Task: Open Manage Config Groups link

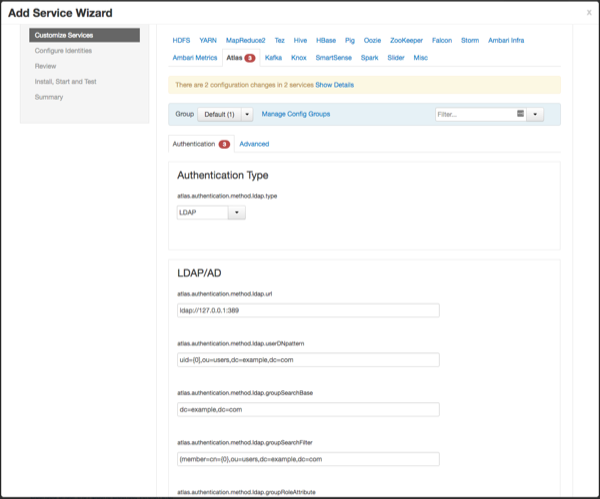Action: click(295, 114)
